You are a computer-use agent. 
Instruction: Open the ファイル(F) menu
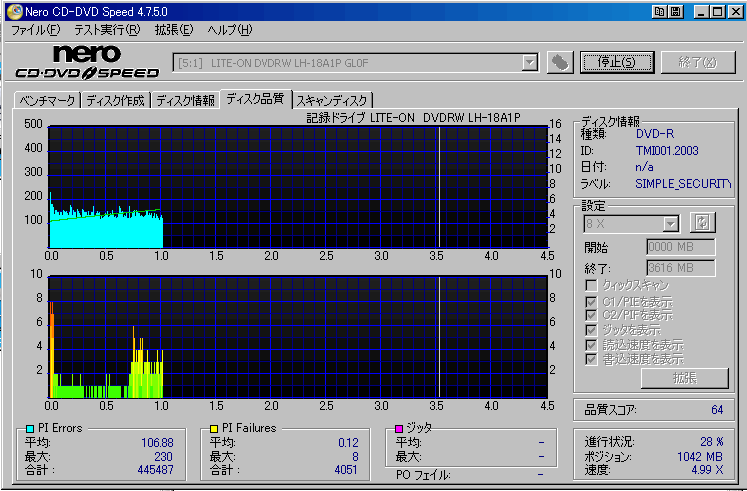tap(36, 30)
